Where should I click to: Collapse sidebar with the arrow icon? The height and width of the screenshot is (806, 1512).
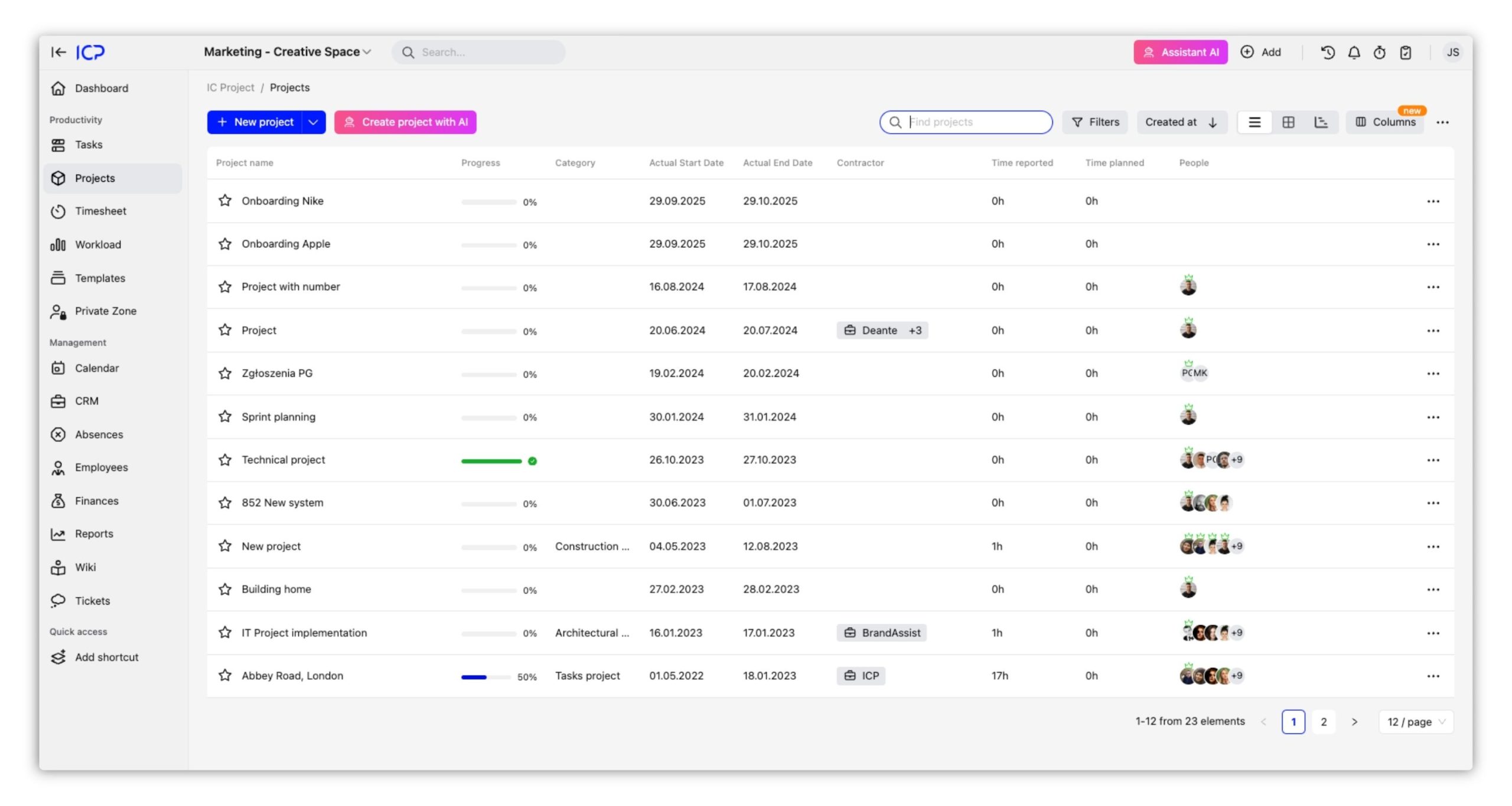pyautogui.click(x=58, y=52)
